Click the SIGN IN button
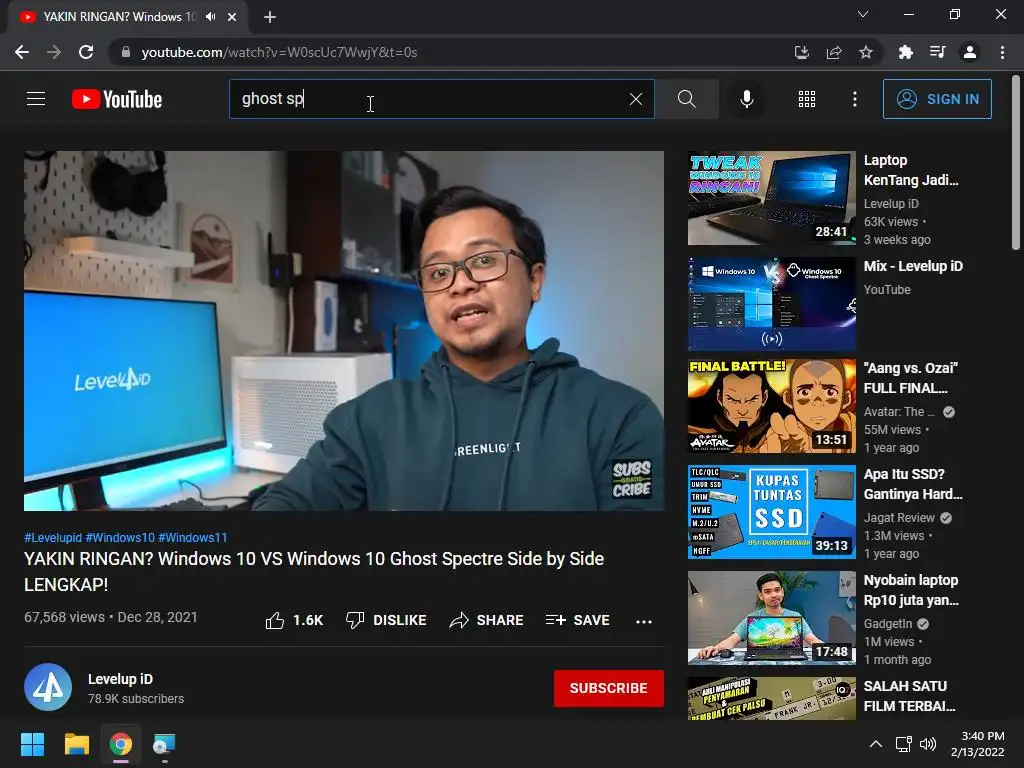The width and height of the screenshot is (1024, 768). 937,99
